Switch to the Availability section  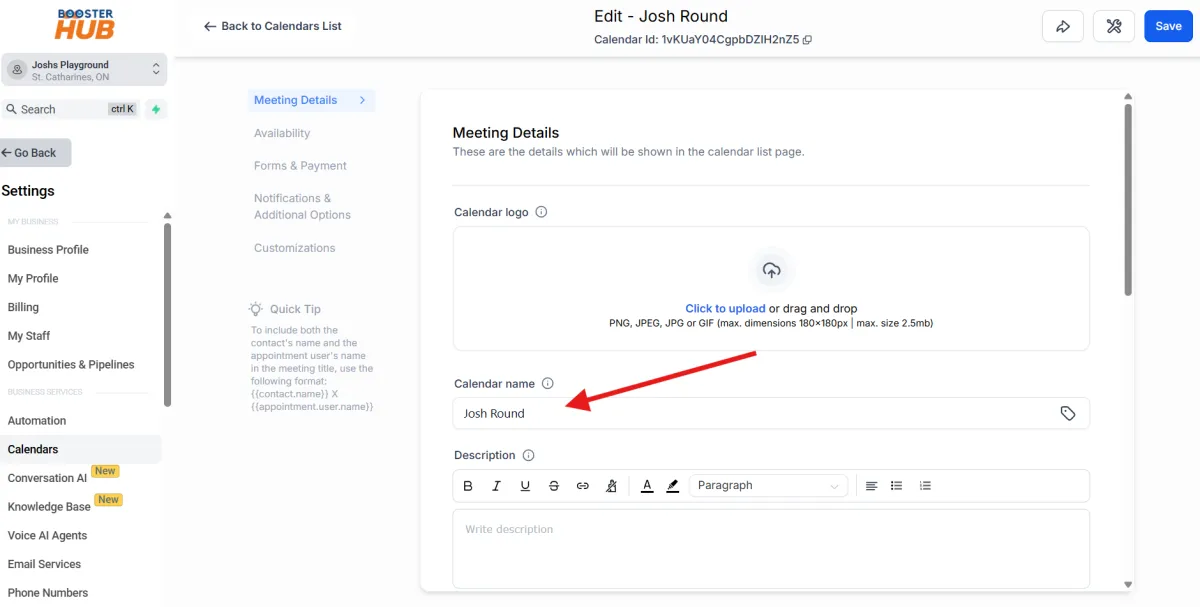click(x=281, y=133)
